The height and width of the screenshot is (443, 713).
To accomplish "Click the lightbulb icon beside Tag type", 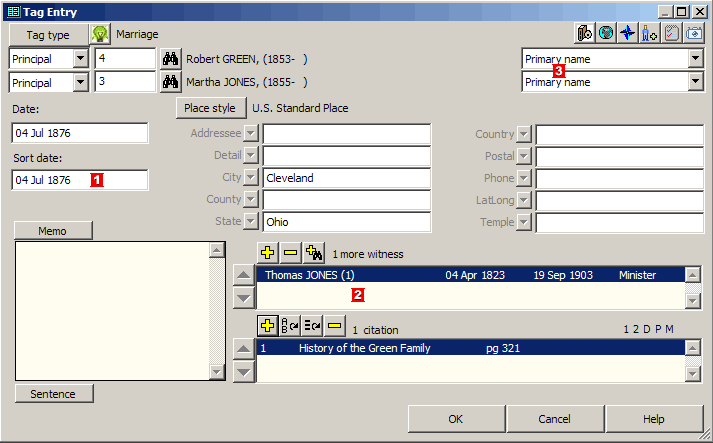I will (100, 34).
